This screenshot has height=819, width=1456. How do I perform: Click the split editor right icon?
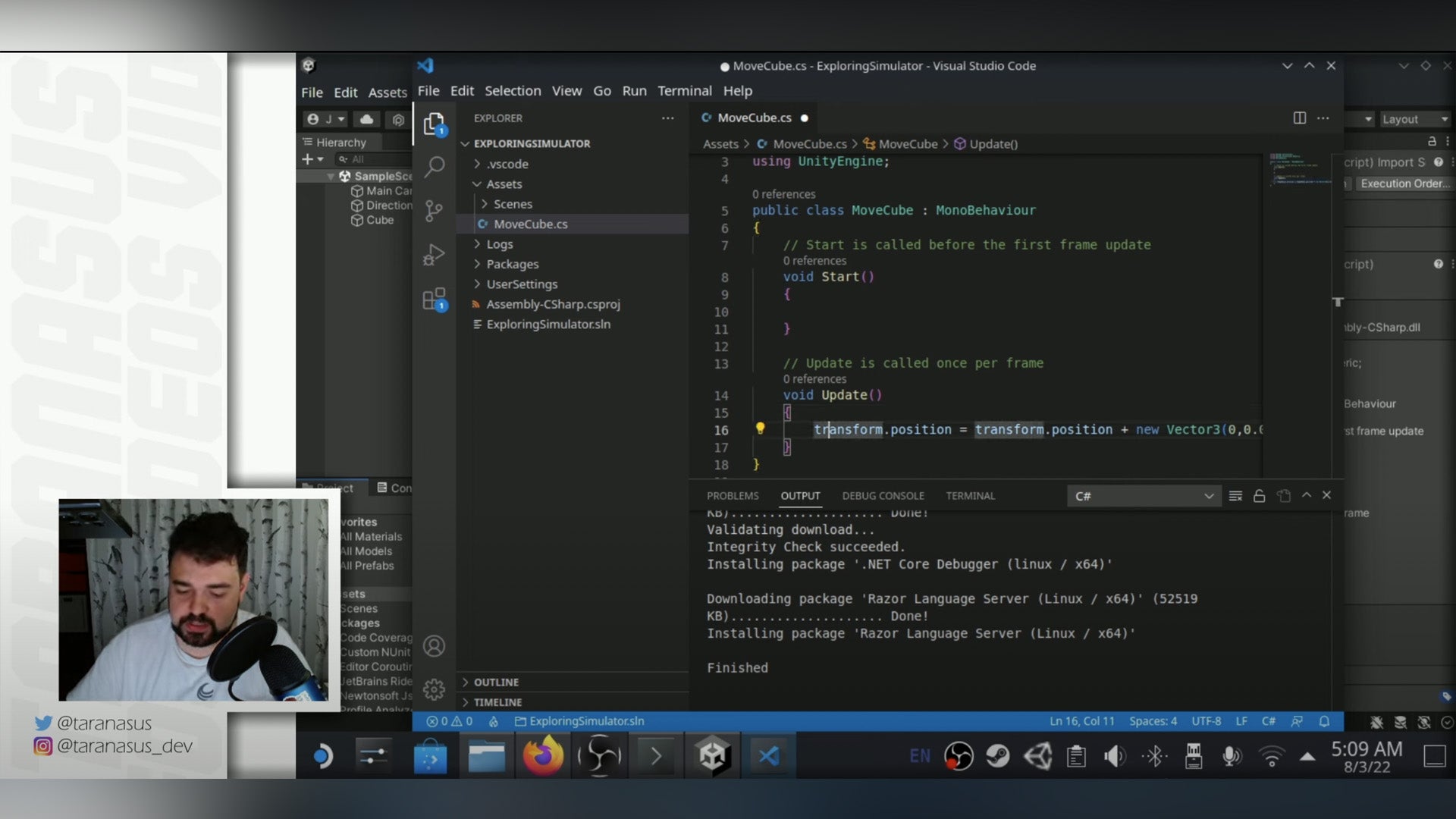(1299, 118)
